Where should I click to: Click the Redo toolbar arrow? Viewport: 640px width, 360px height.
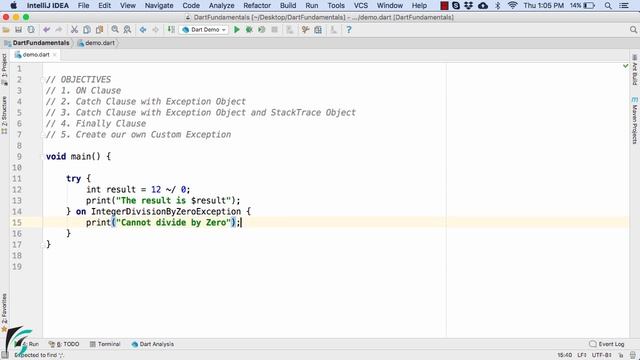click(59, 30)
